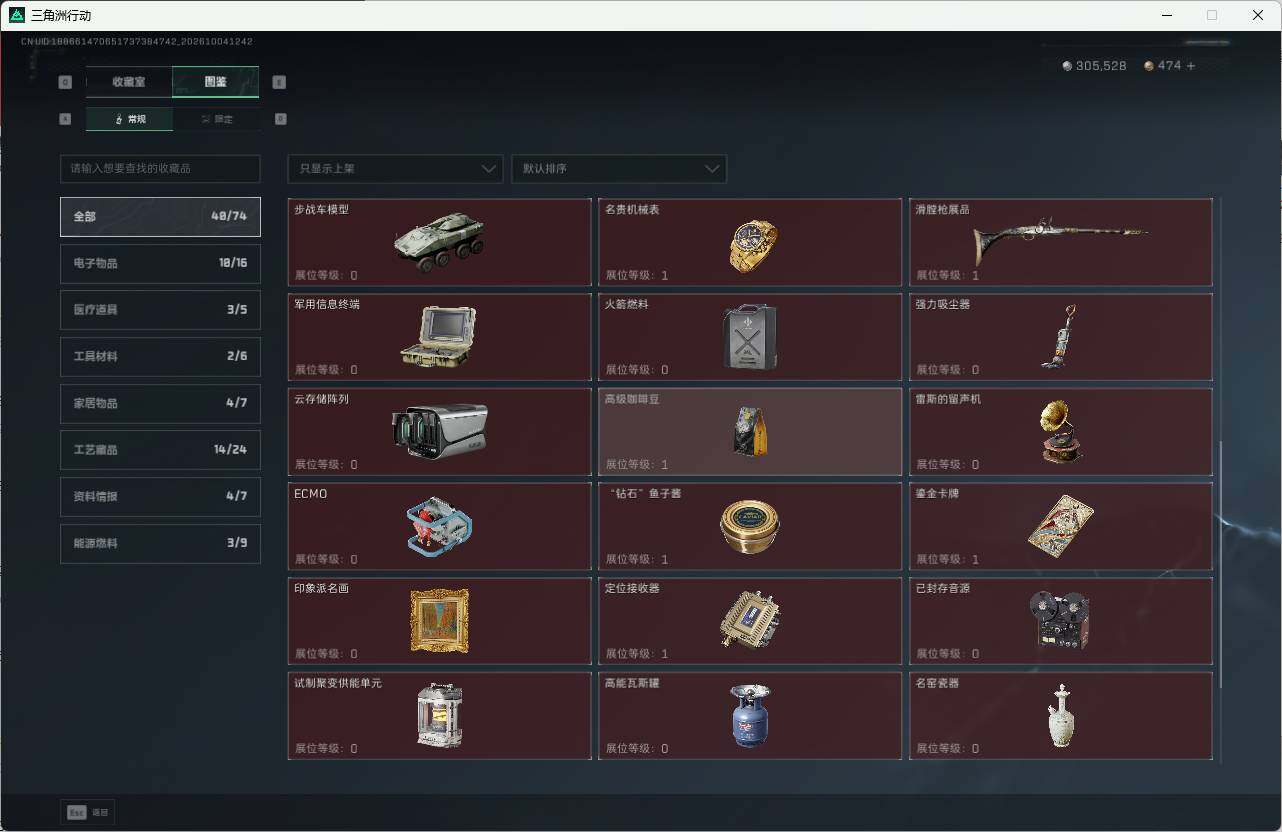Image resolution: width=1282 pixels, height=832 pixels.
Task: Select the 步战车模型 vehicle icon
Action: click(439, 242)
